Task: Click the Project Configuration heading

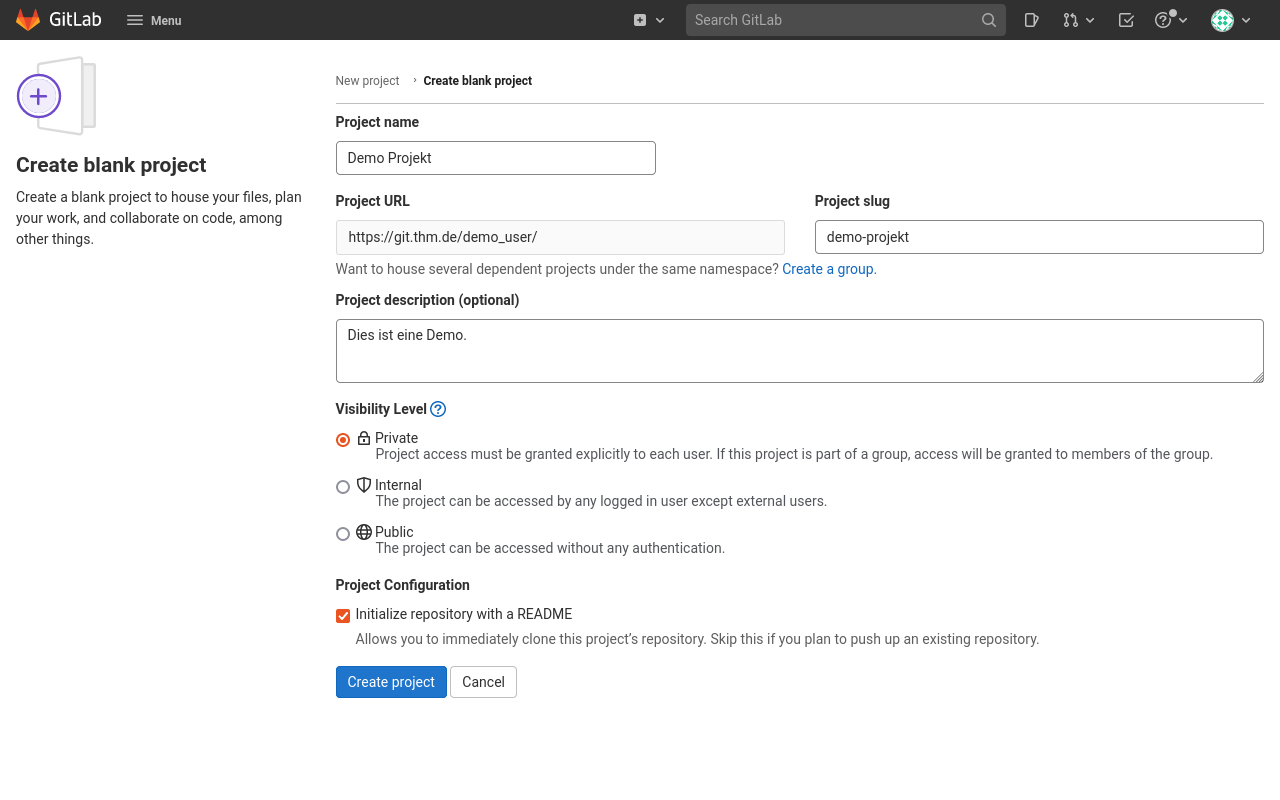Action: tap(403, 585)
